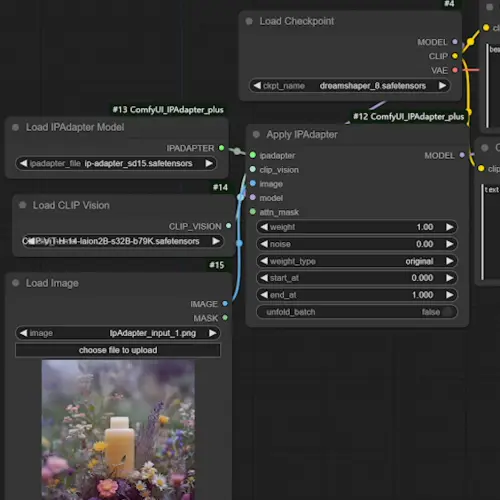This screenshot has width=500, height=500.
Task: Click the #14 node ID badge
Action: coord(220,187)
